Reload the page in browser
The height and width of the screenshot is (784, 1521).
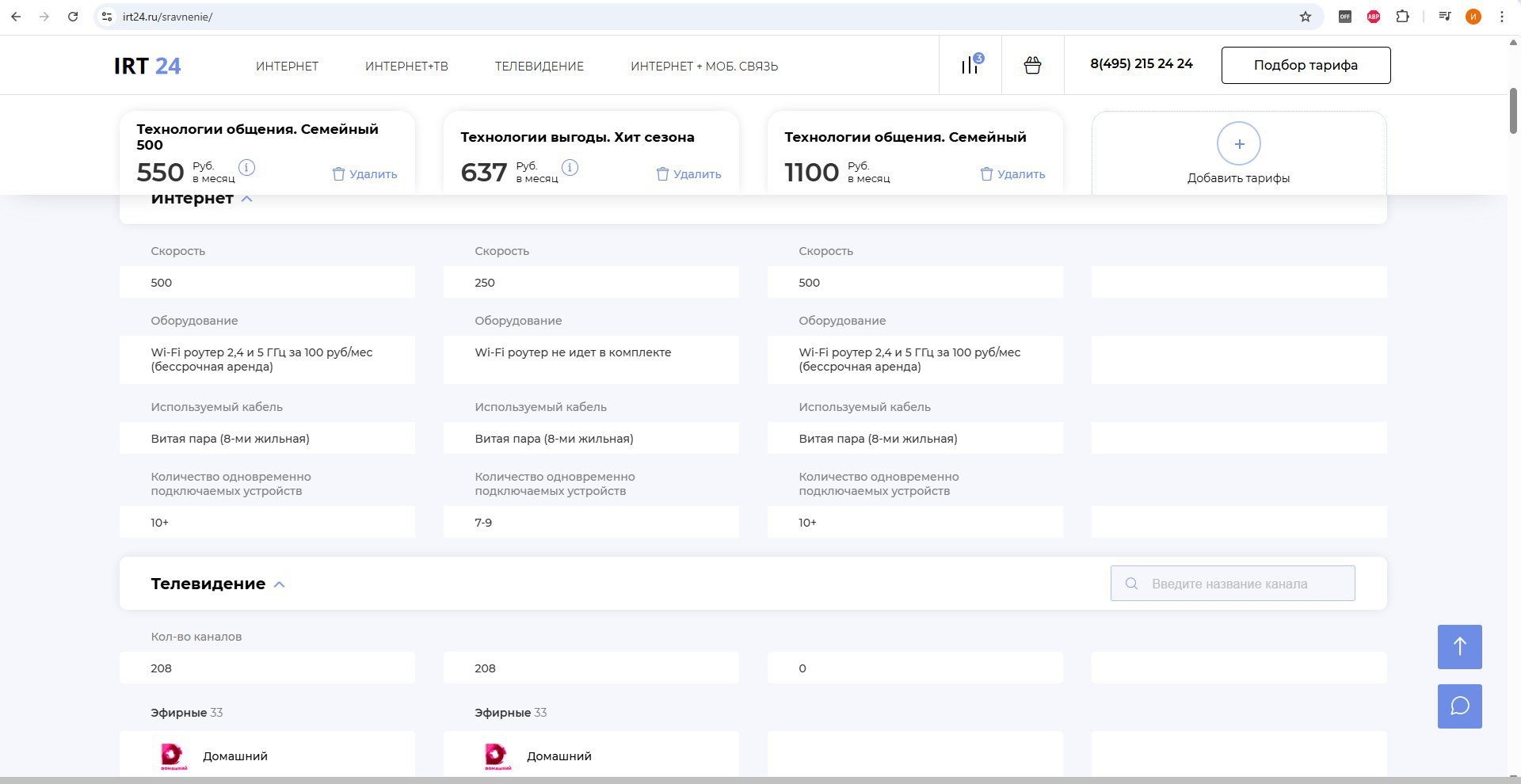coord(73,17)
